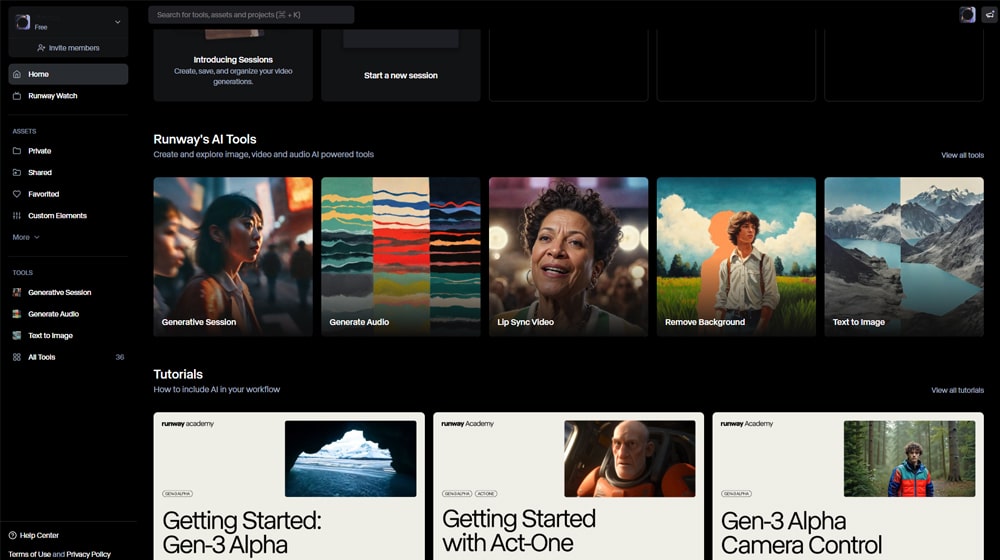Click the Generate Audio tool icon
The height and width of the screenshot is (560, 1000).
pyautogui.click(x=17, y=314)
